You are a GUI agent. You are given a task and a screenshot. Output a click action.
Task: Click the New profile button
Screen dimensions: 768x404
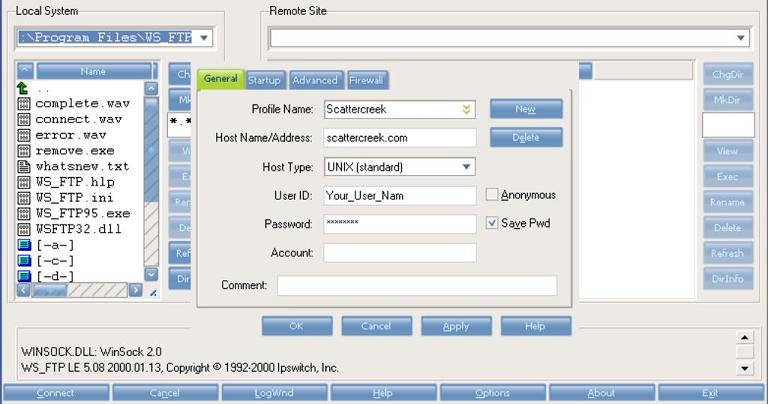click(526, 109)
